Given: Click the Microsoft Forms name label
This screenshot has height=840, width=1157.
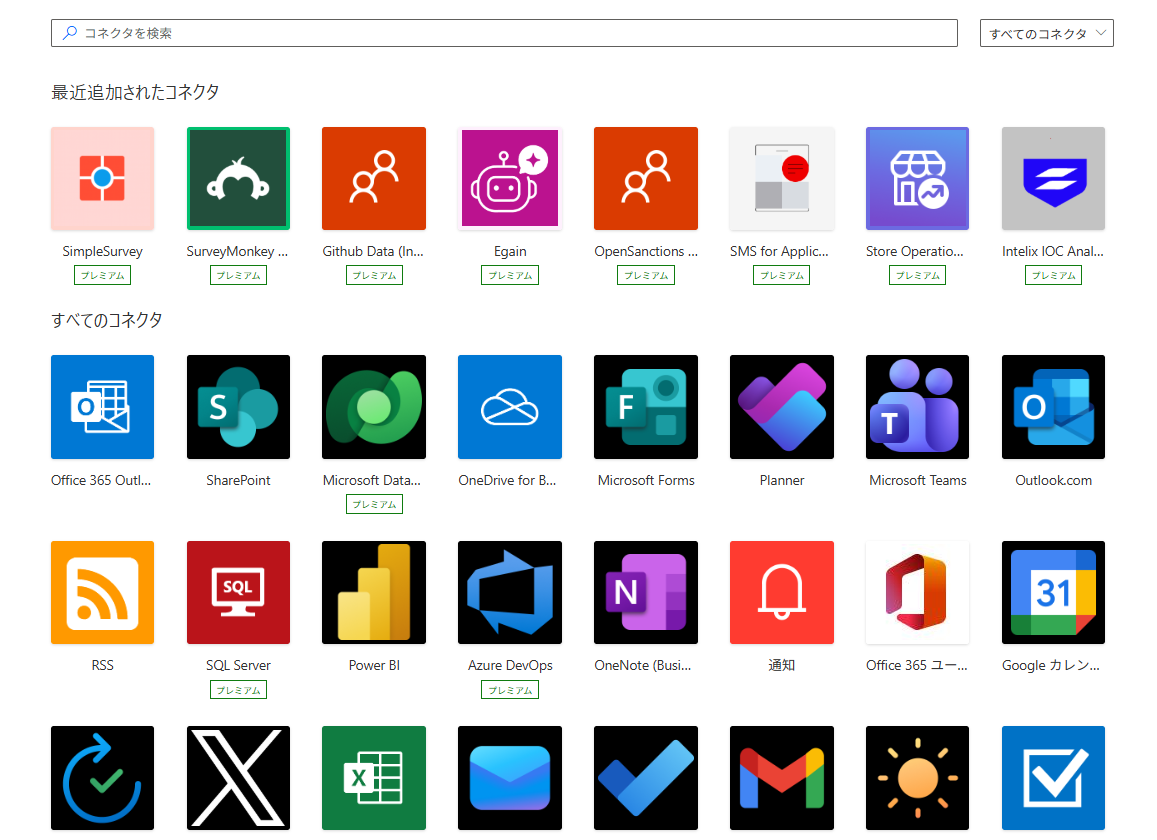Looking at the screenshot, I should click(646, 480).
